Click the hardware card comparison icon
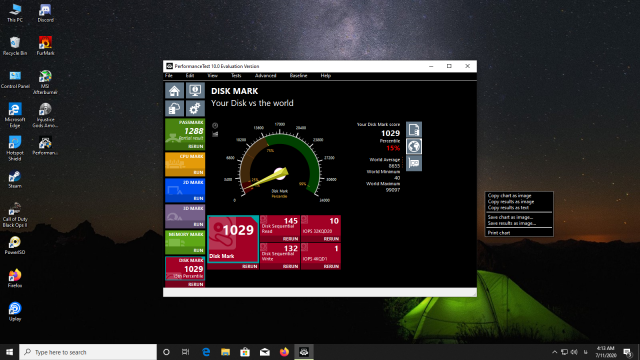This screenshot has height=360, width=640. click(414, 163)
